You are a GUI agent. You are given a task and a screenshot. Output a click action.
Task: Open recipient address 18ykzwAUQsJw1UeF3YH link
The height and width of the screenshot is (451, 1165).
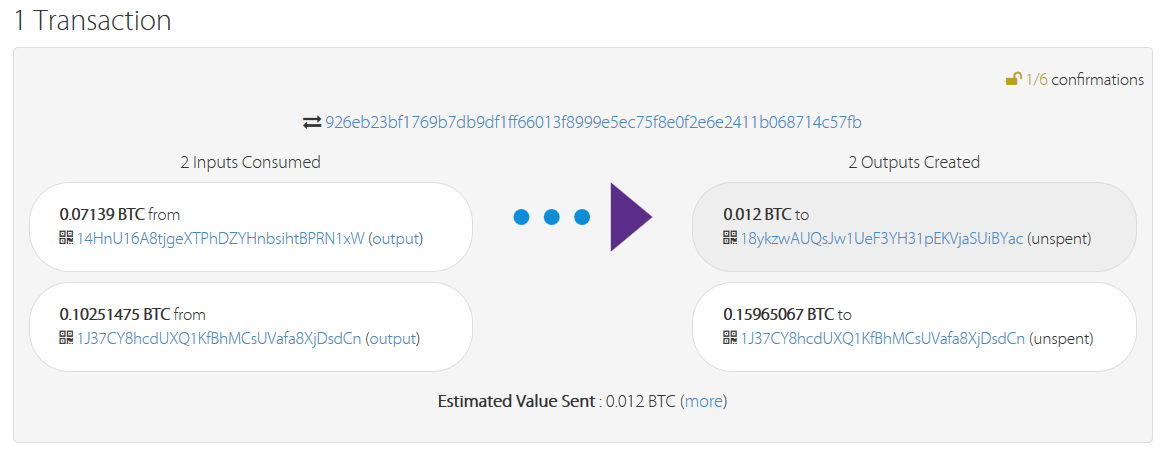click(x=883, y=239)
